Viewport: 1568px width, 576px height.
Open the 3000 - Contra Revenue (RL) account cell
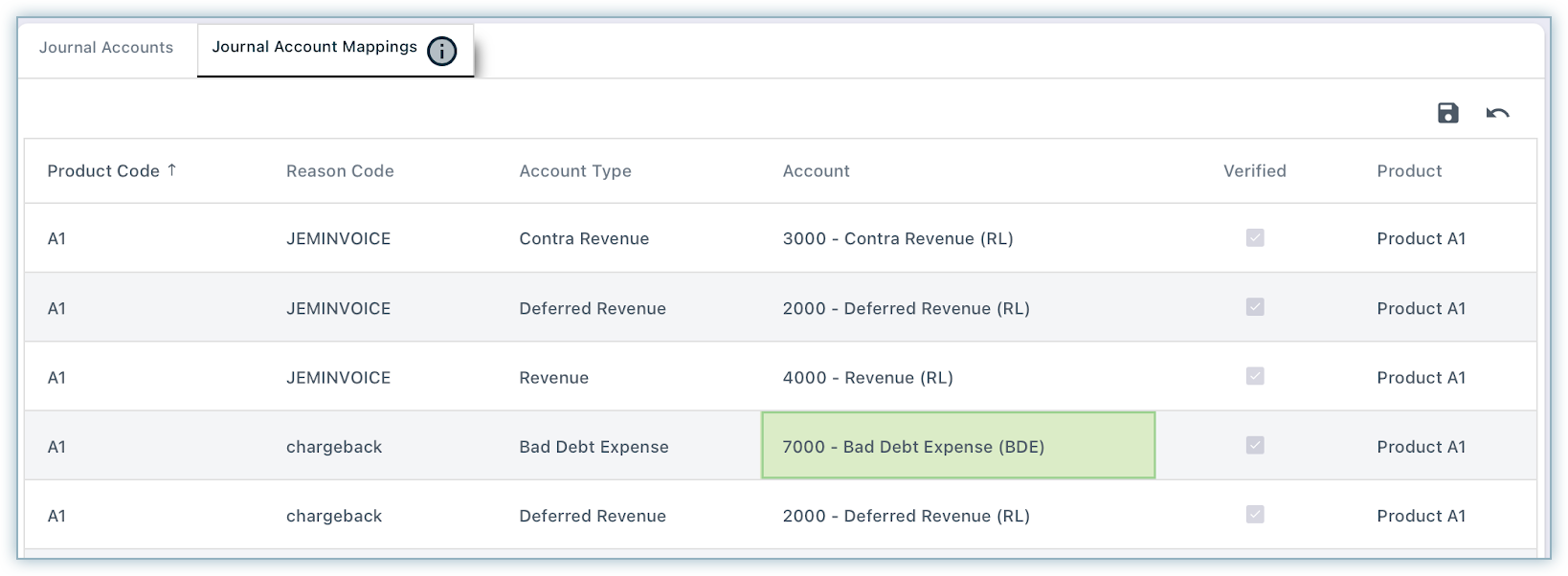coord(897,239)
